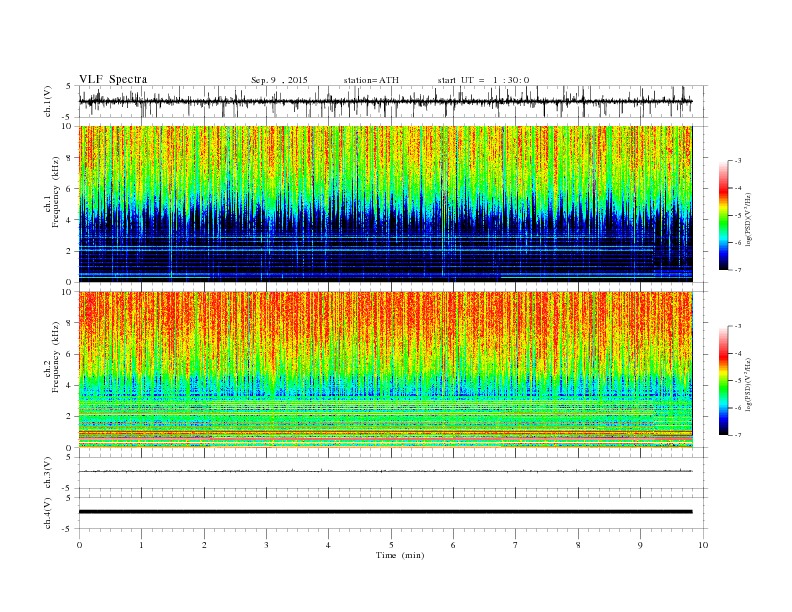The height and width of the screenshot is (612, 792).
Task: Click the ch.1 spectrogram color bar
Action: pyautogui.click(x=723, y=215)
